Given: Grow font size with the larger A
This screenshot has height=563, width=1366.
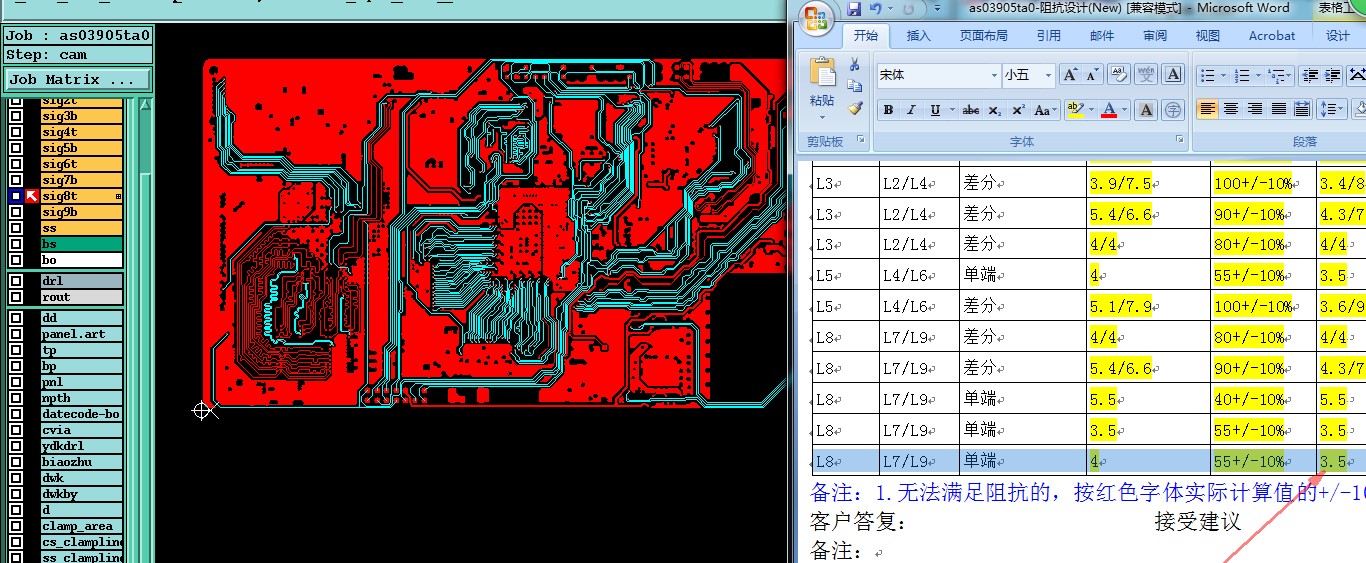Looking at the screenshot, I should click(x=1070, y=75).
